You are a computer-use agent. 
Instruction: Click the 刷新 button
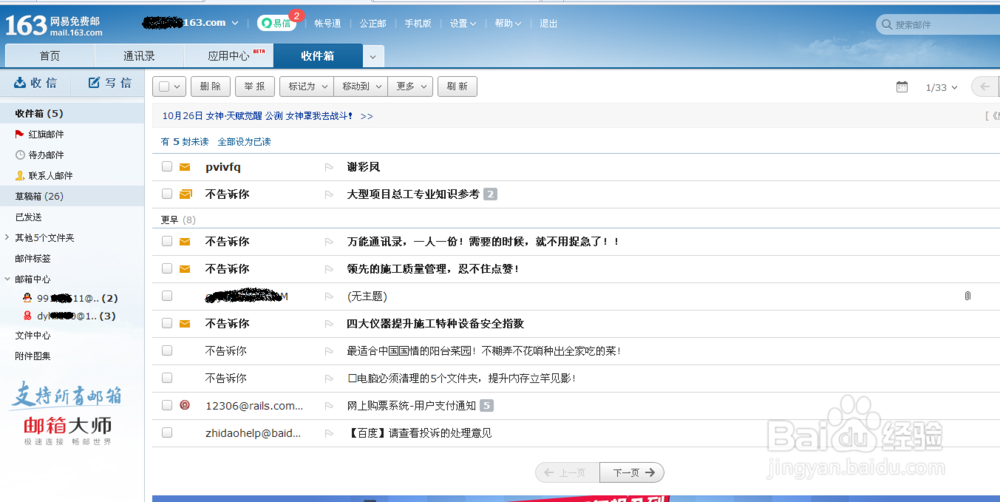tap(457, 87)
